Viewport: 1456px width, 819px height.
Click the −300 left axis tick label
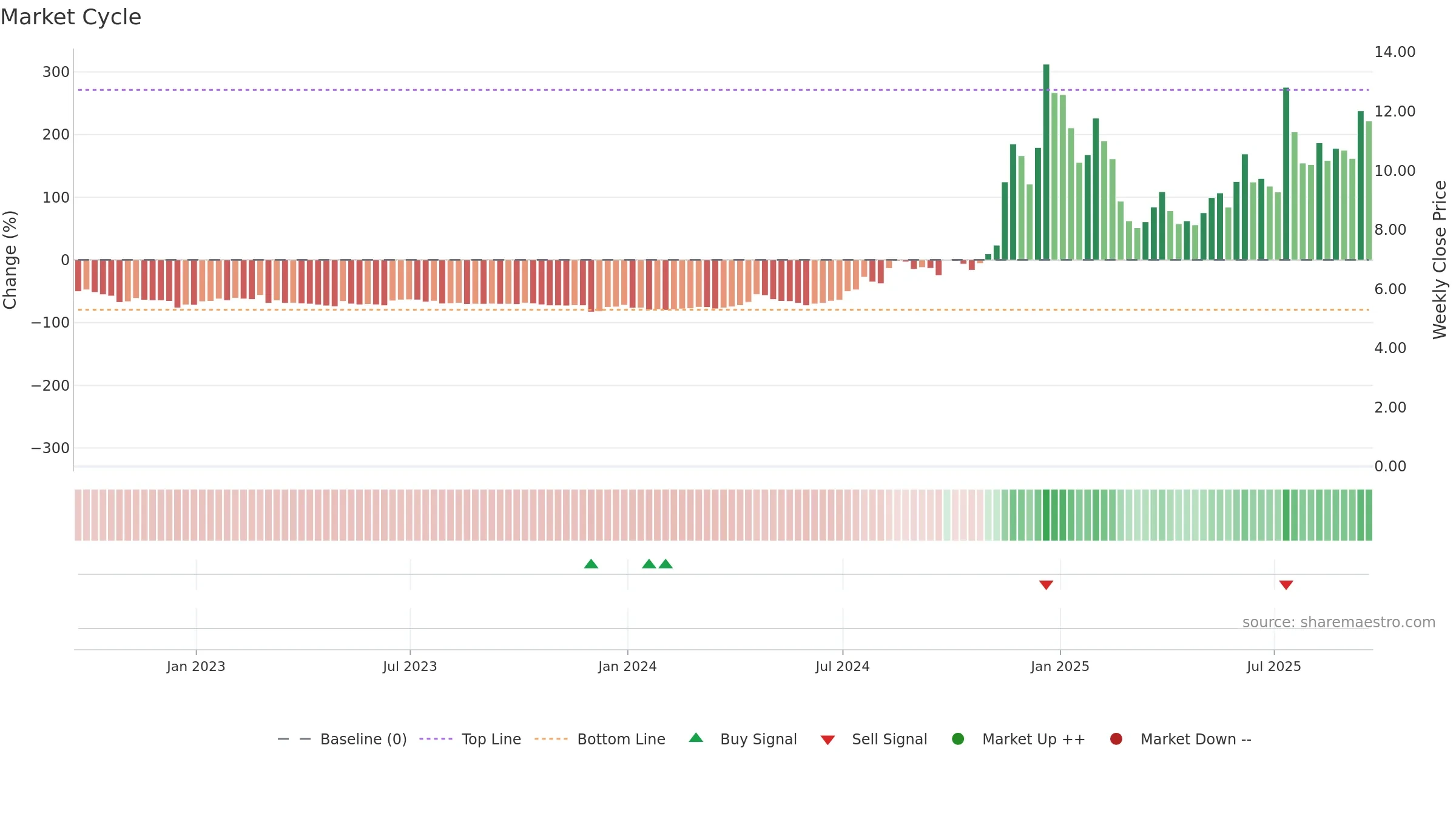pos(50,448)
